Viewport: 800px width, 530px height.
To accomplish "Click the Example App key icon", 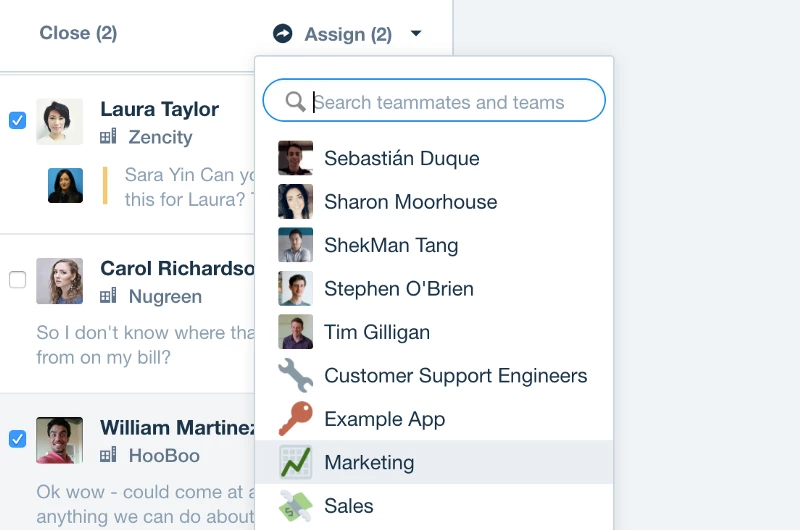I will click(295, 419).
